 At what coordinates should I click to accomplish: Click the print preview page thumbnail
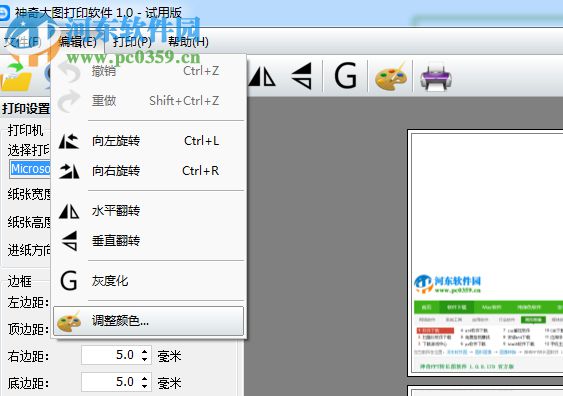pyautogui.click(x=485, y=253)
